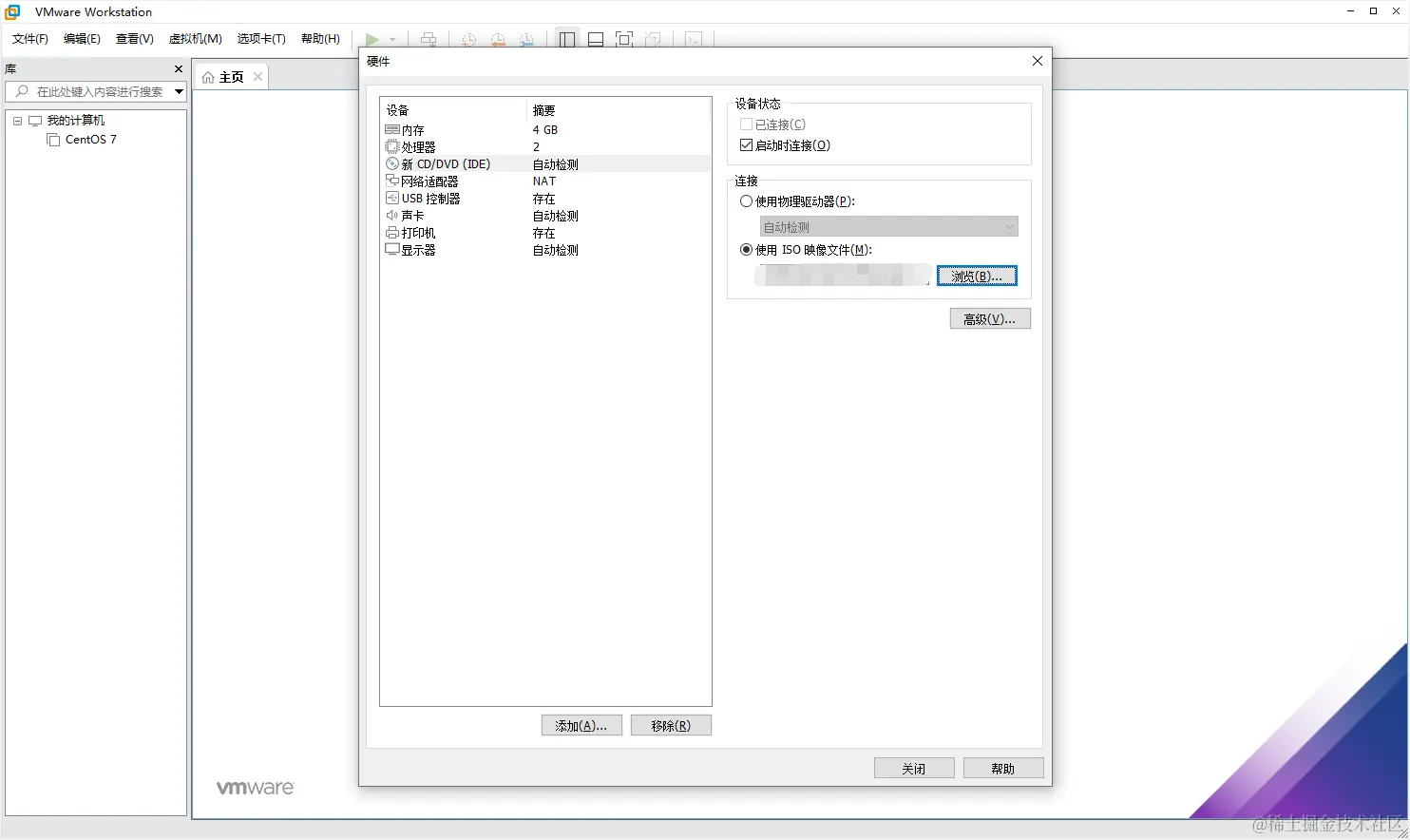This screenshot has height=840, width=1410.
Task: Toggle the 已连接(C) checkbox
Action: coord(746,124)
